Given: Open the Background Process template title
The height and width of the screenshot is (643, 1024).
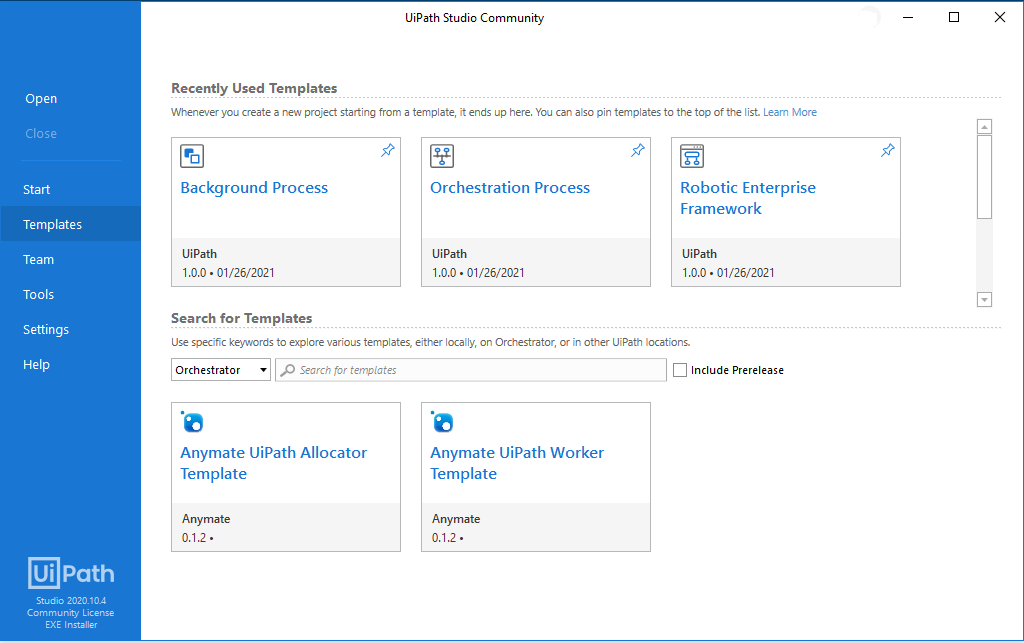Looking at the screenshot, I should tap(254, 188).
